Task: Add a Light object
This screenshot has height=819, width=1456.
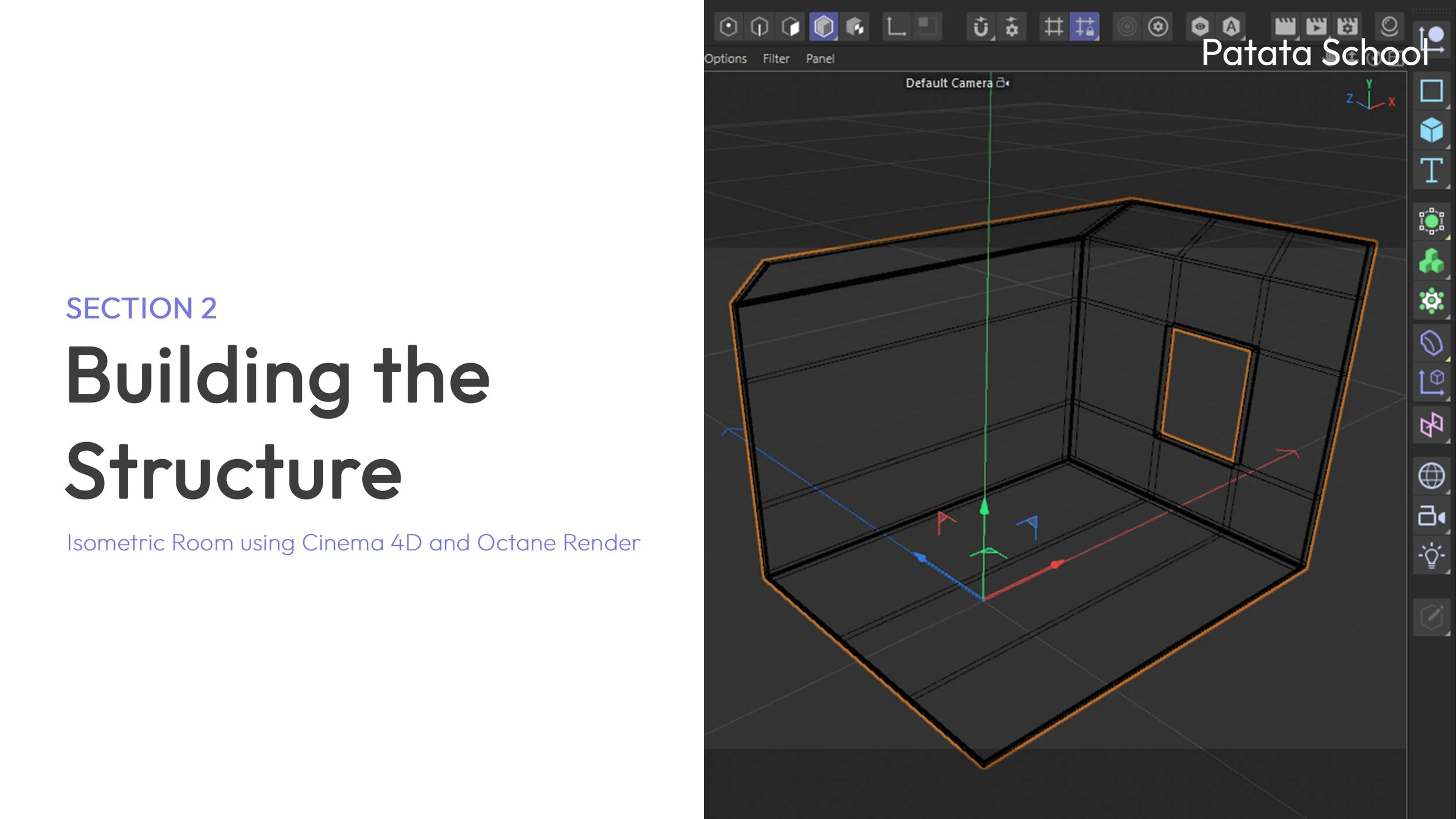Action: 1431,556
